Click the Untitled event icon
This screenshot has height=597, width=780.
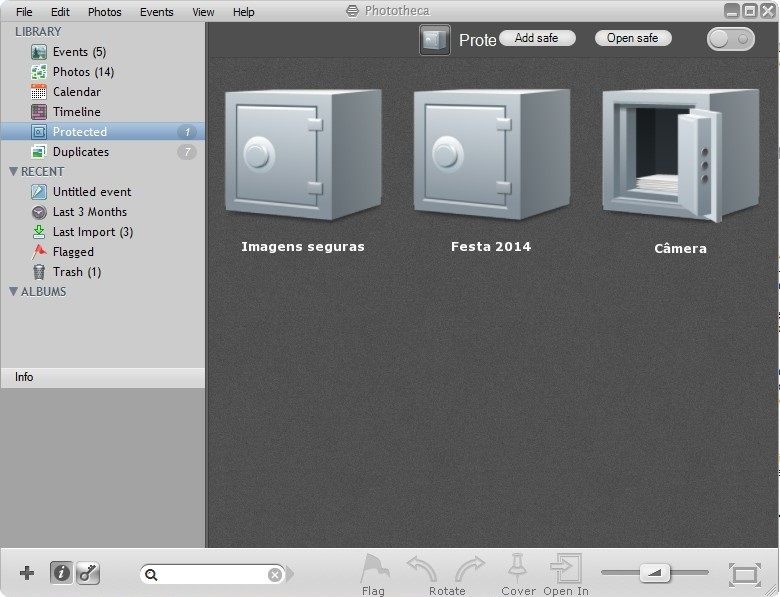(39, 192)
